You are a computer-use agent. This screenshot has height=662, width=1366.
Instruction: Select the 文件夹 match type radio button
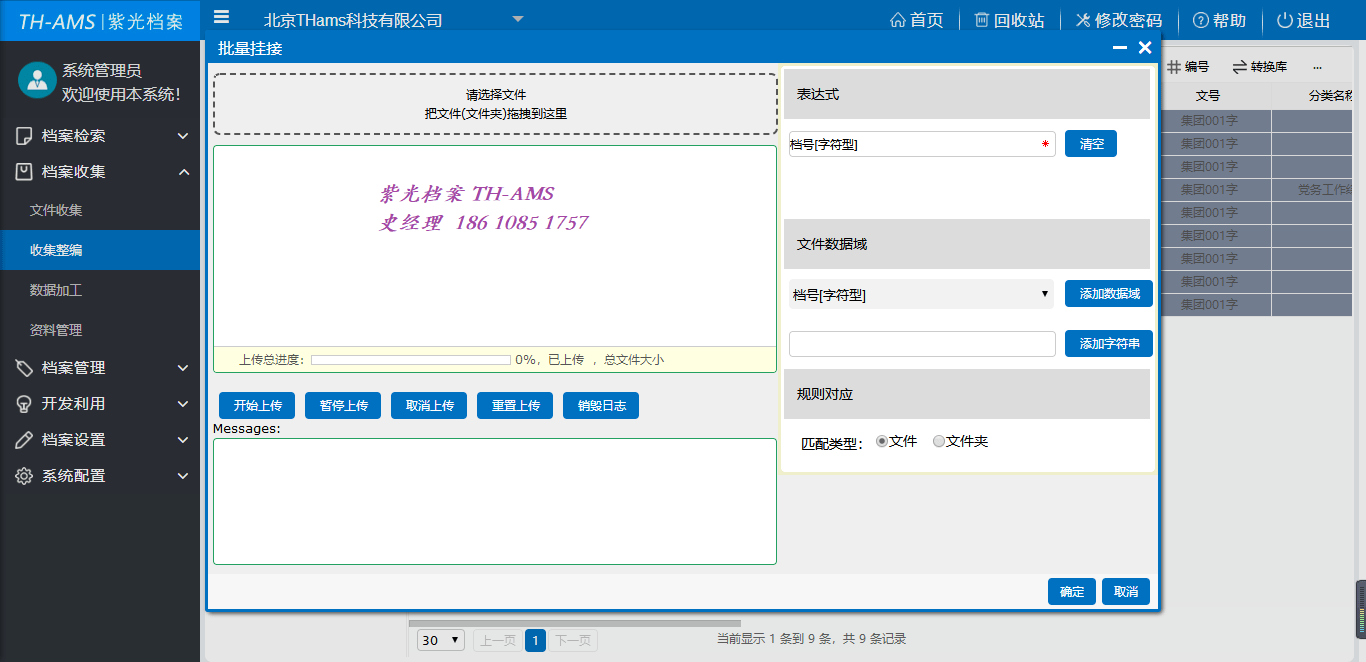coord(938,440)
